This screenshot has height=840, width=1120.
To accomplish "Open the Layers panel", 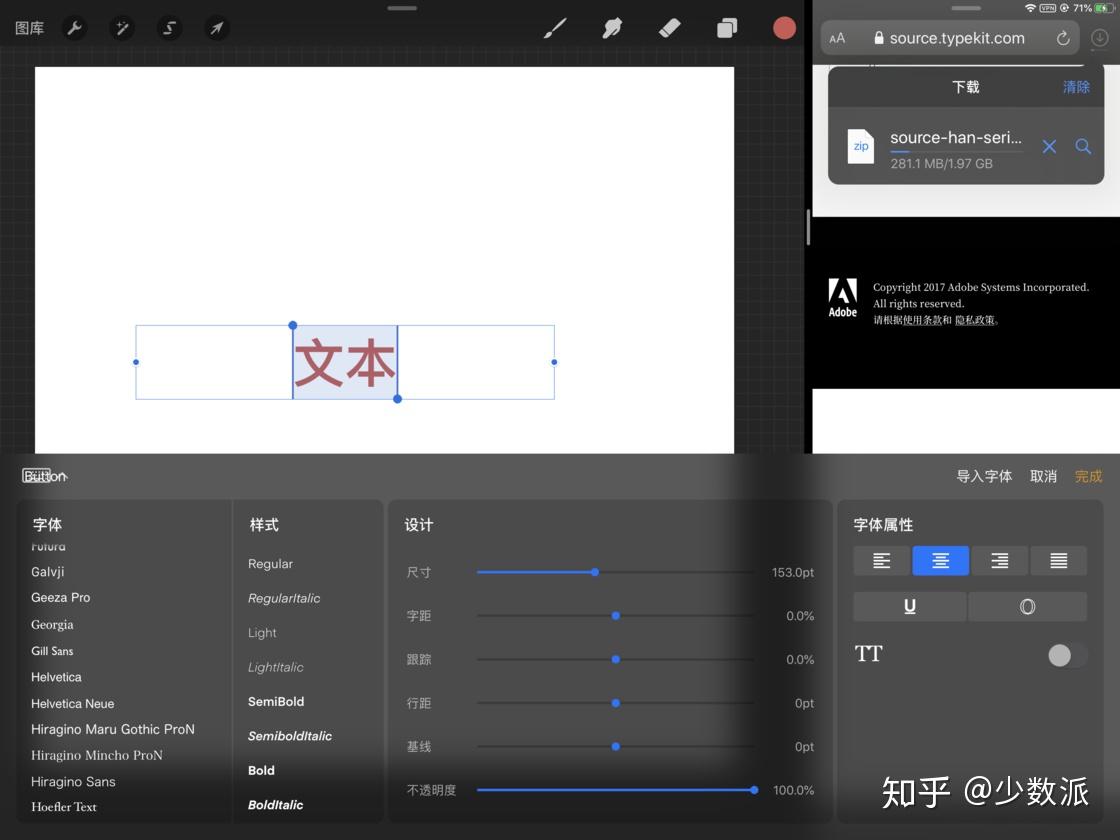I will click(727, 28).
